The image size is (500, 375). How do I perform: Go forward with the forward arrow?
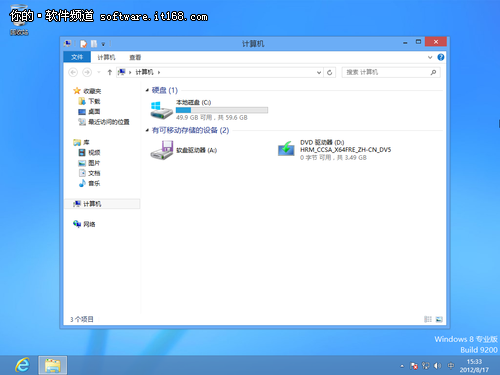pos(87,72)
